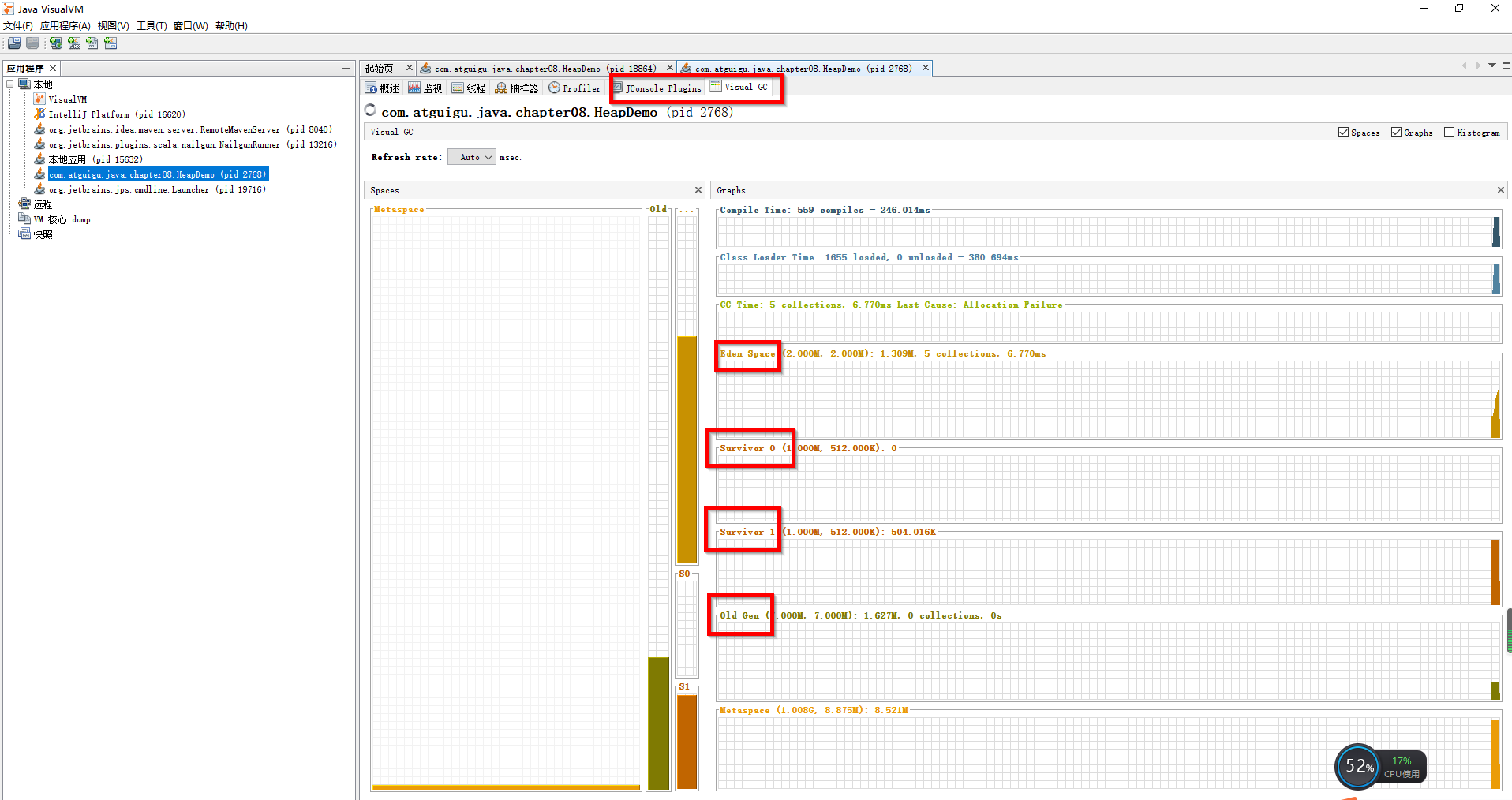The image size is (1512, 800).
Task: Click the Add JMX Connection toolbar icon
Action: (74, 43)
